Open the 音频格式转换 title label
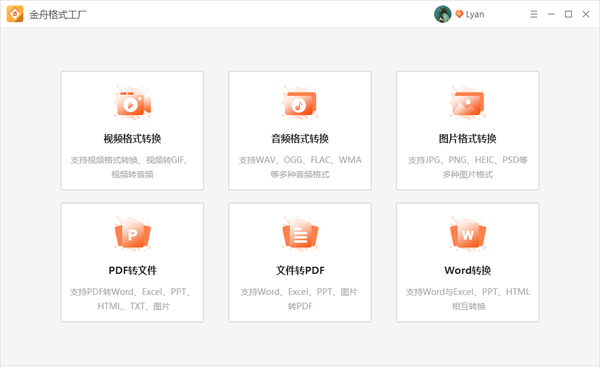The width and height of the screenshot is (600, 368). pos(300,138)
